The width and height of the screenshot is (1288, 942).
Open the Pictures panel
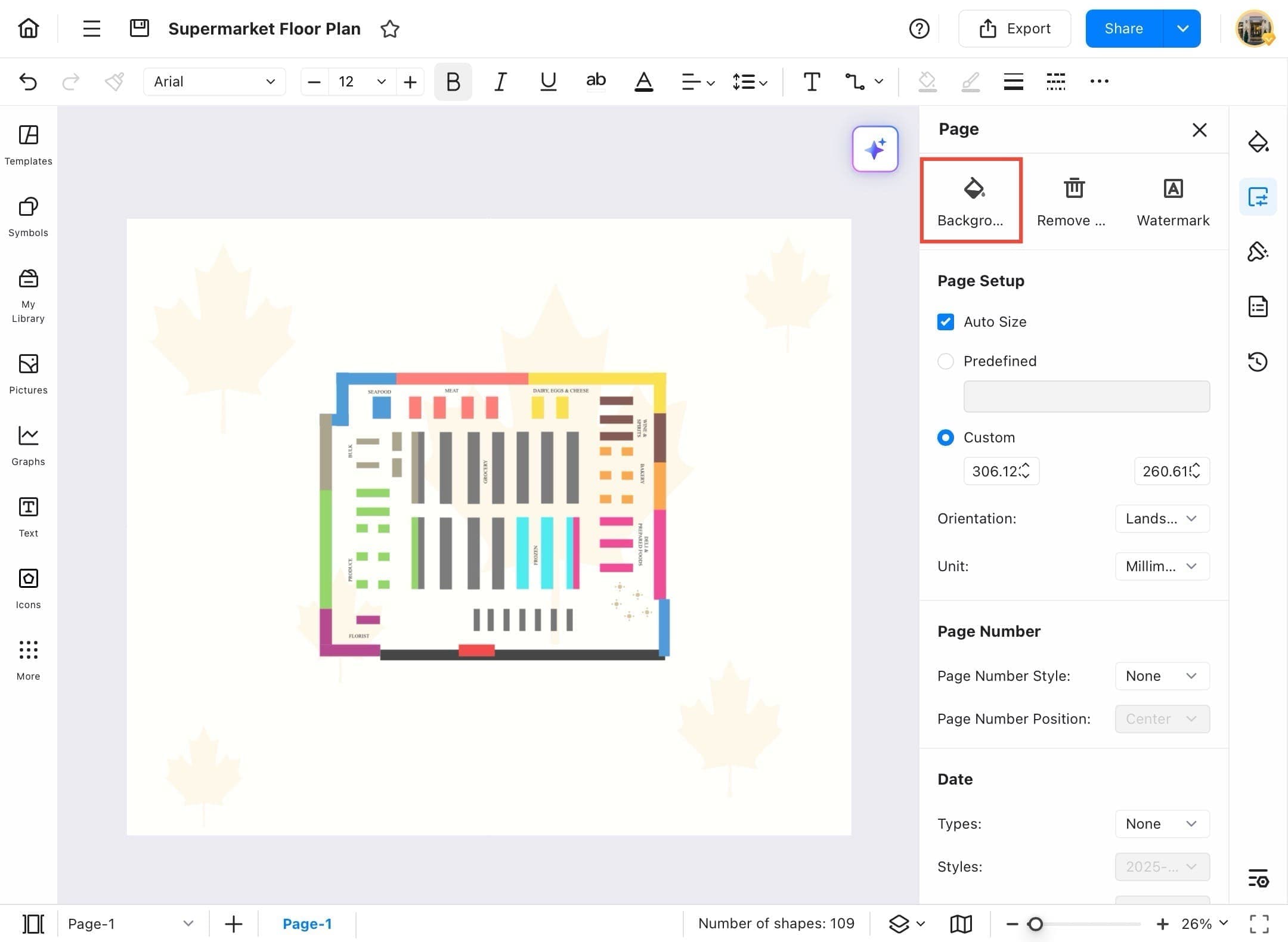click(28, 374)
